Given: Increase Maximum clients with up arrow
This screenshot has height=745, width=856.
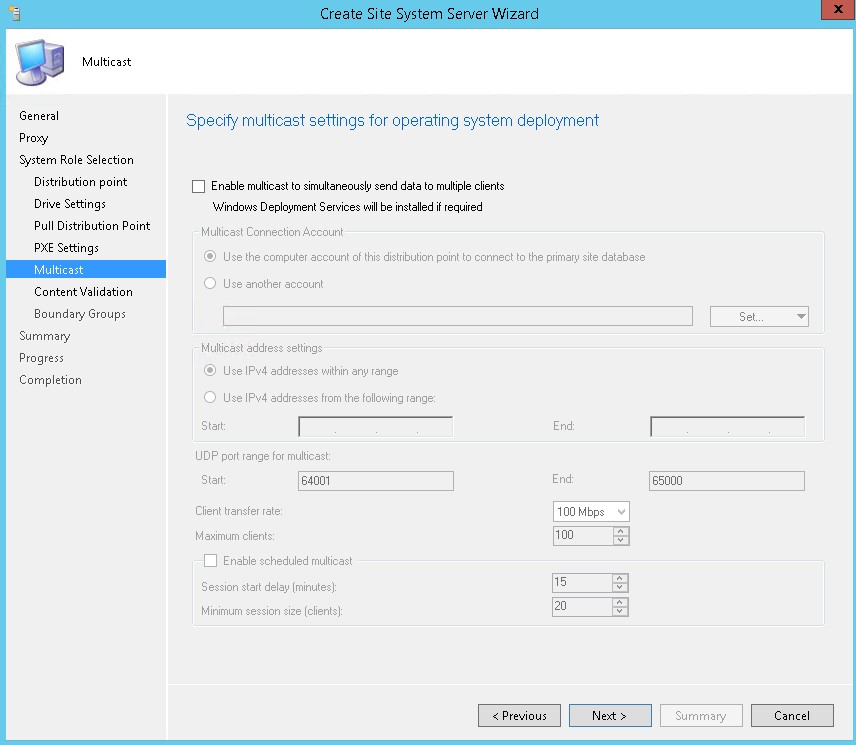Looking at the screenshot, I should (x=621, y=531).
